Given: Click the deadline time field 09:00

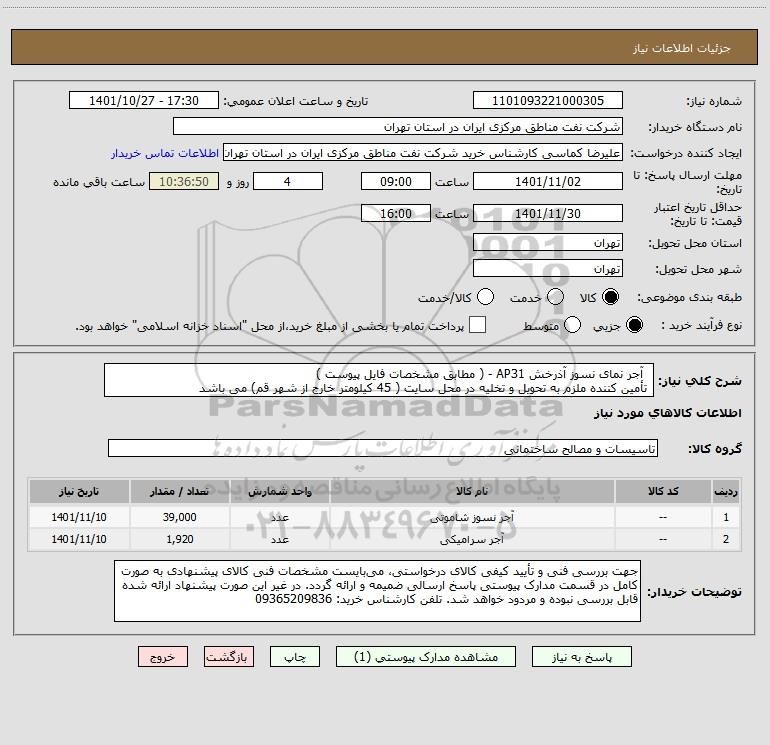Looking at the screenshot, I should [396, 182].
